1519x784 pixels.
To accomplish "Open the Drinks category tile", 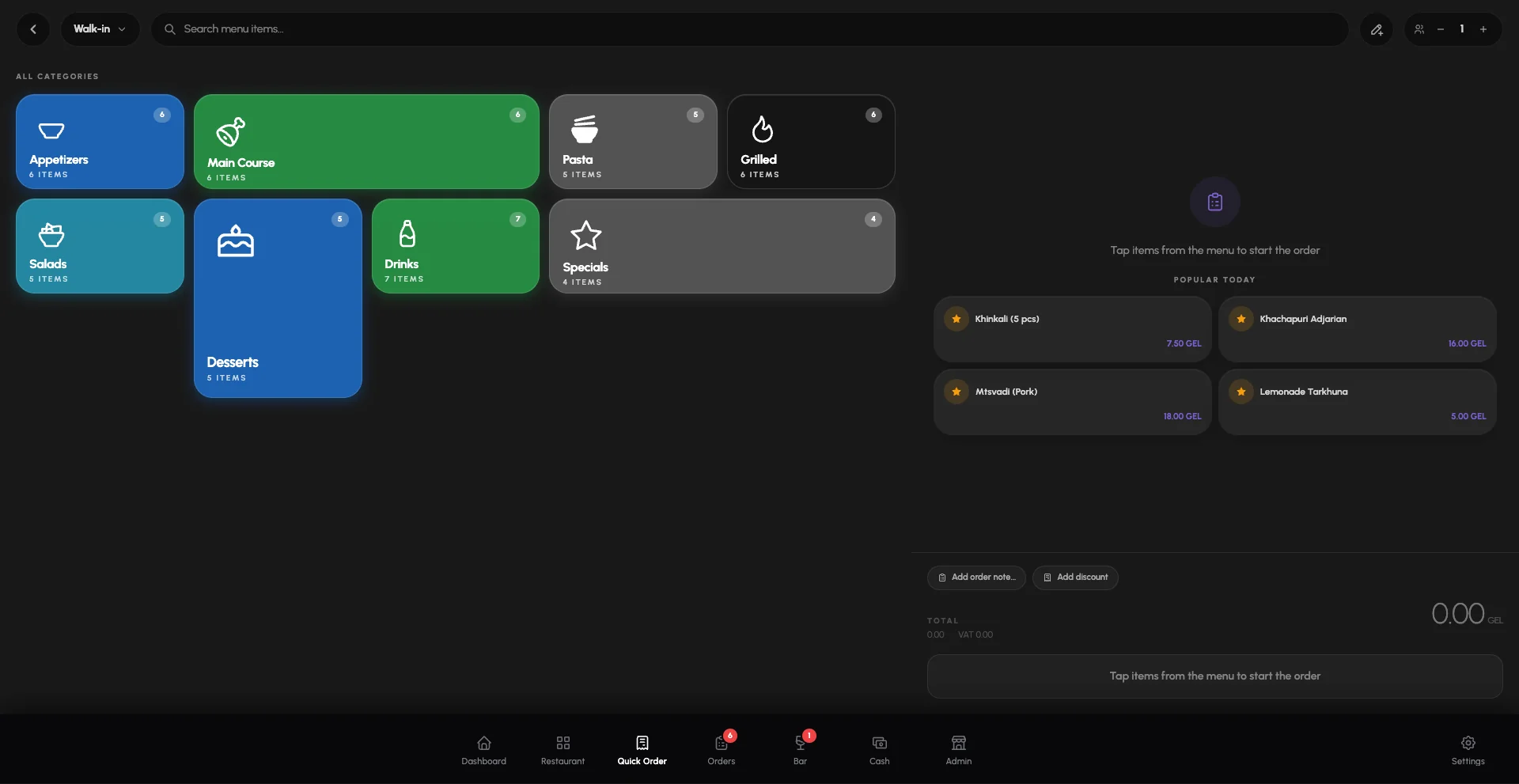I will 456,246.
